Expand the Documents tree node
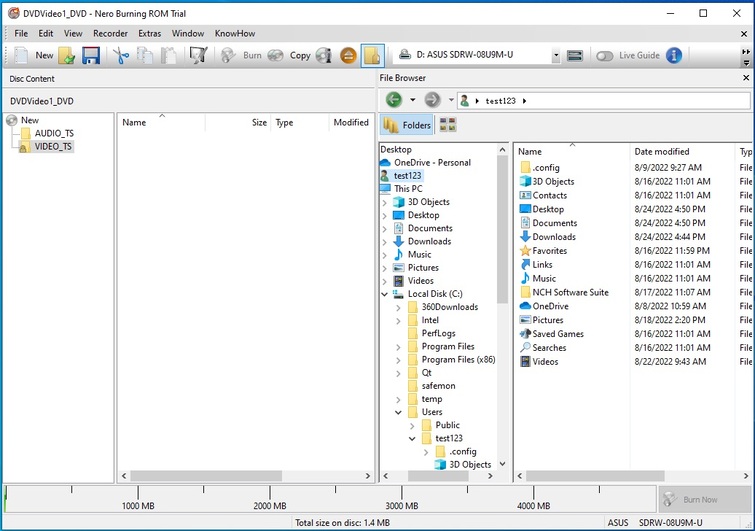Screen dimensions: 755x531 click(x=384, y=229)
